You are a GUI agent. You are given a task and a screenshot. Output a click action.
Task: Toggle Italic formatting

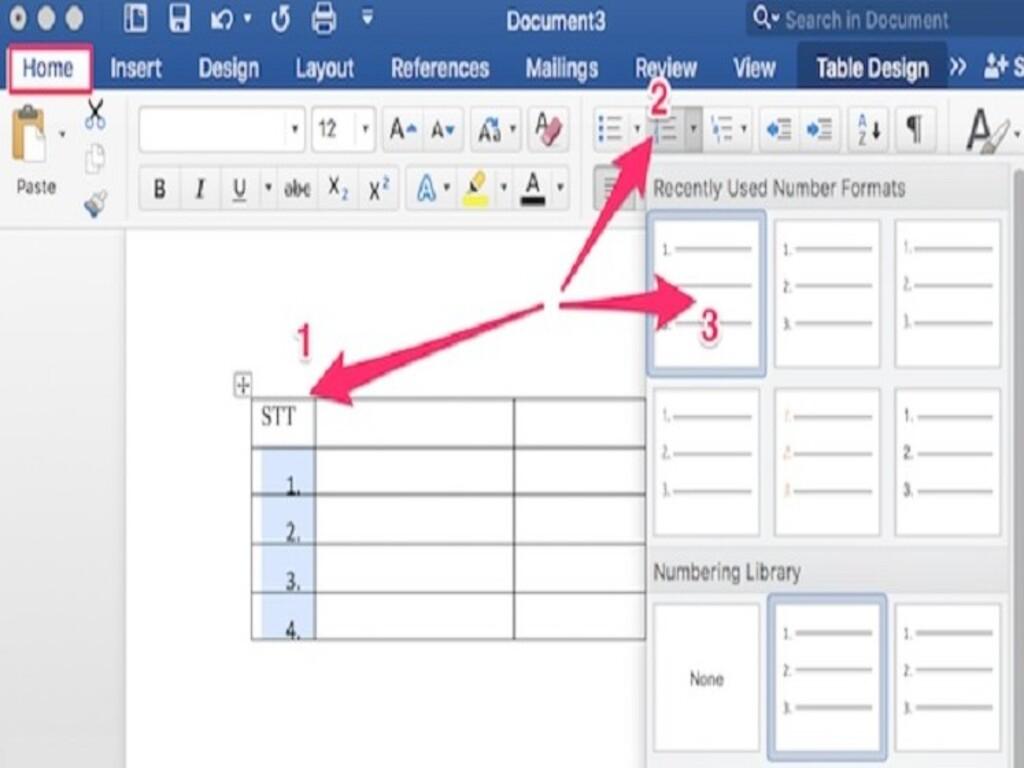coord(199,188)
